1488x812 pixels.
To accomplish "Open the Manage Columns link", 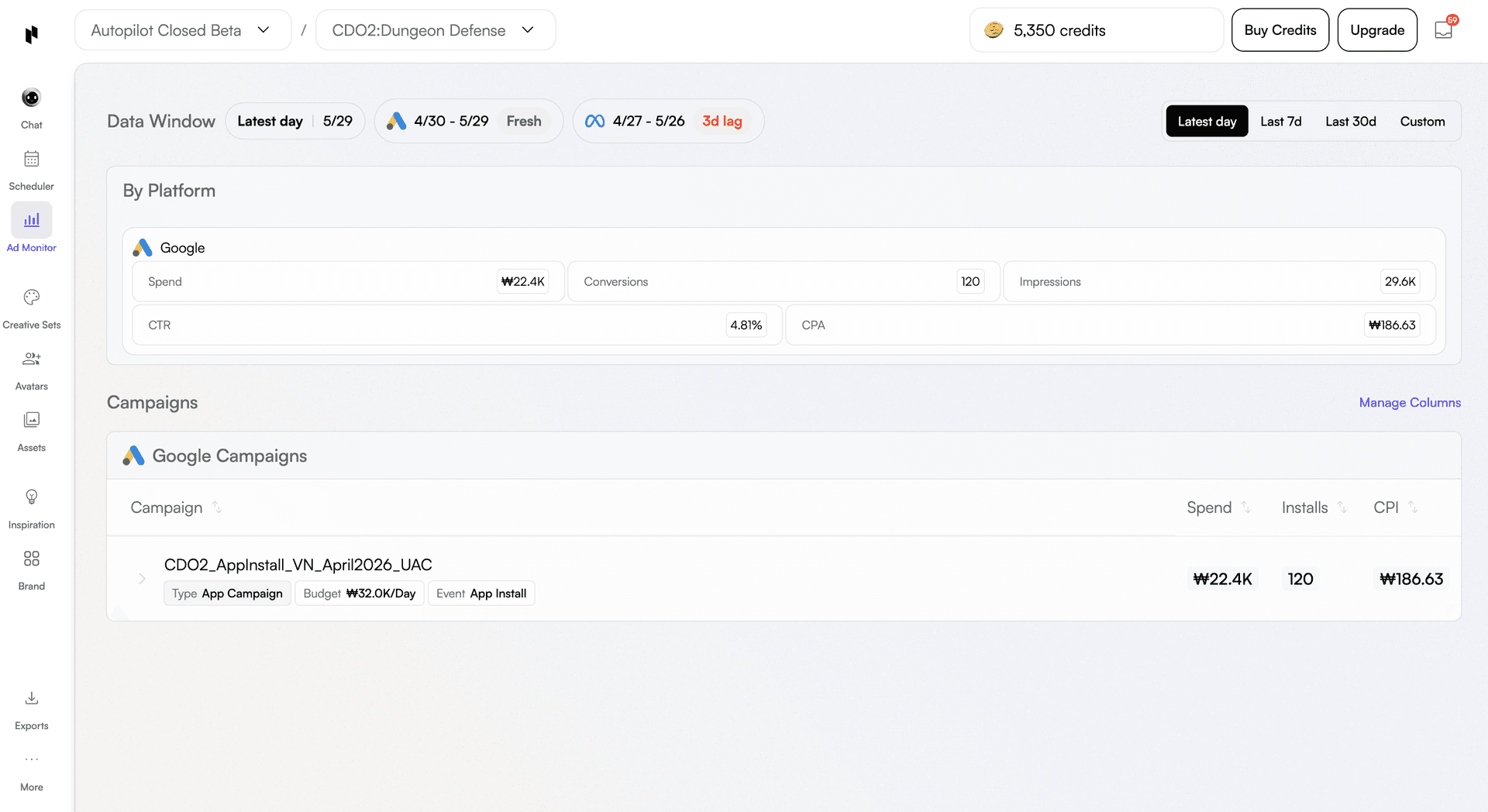I will 1410,403.
